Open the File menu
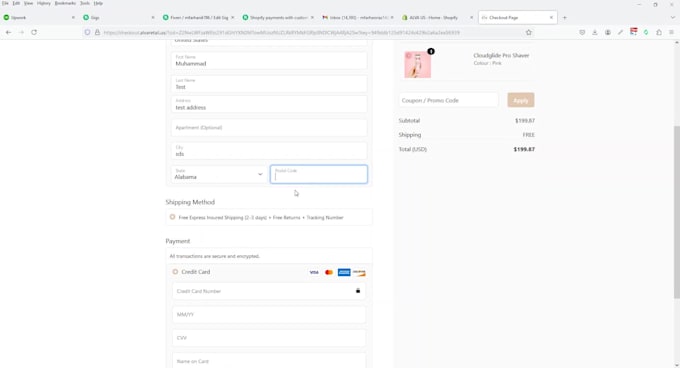The image size is (680, 368). pos(5,3)
